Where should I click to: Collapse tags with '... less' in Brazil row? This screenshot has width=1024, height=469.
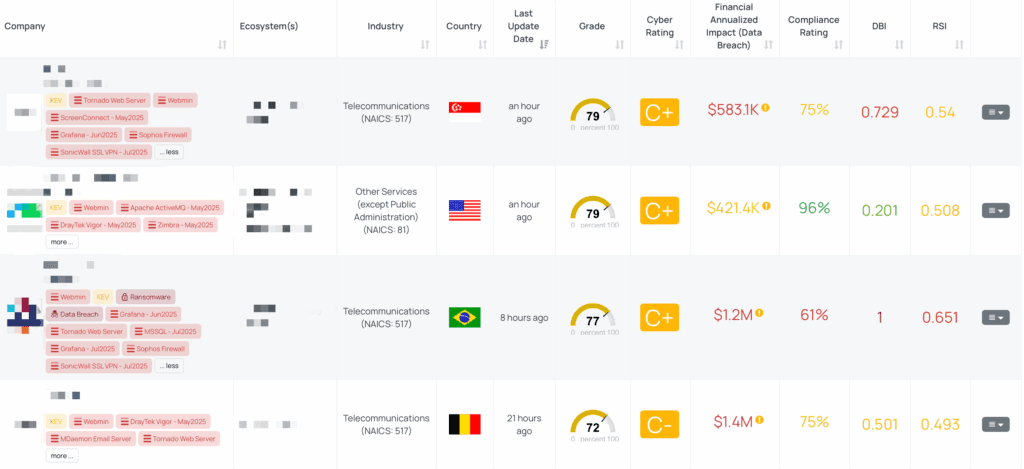coord(169,366)
